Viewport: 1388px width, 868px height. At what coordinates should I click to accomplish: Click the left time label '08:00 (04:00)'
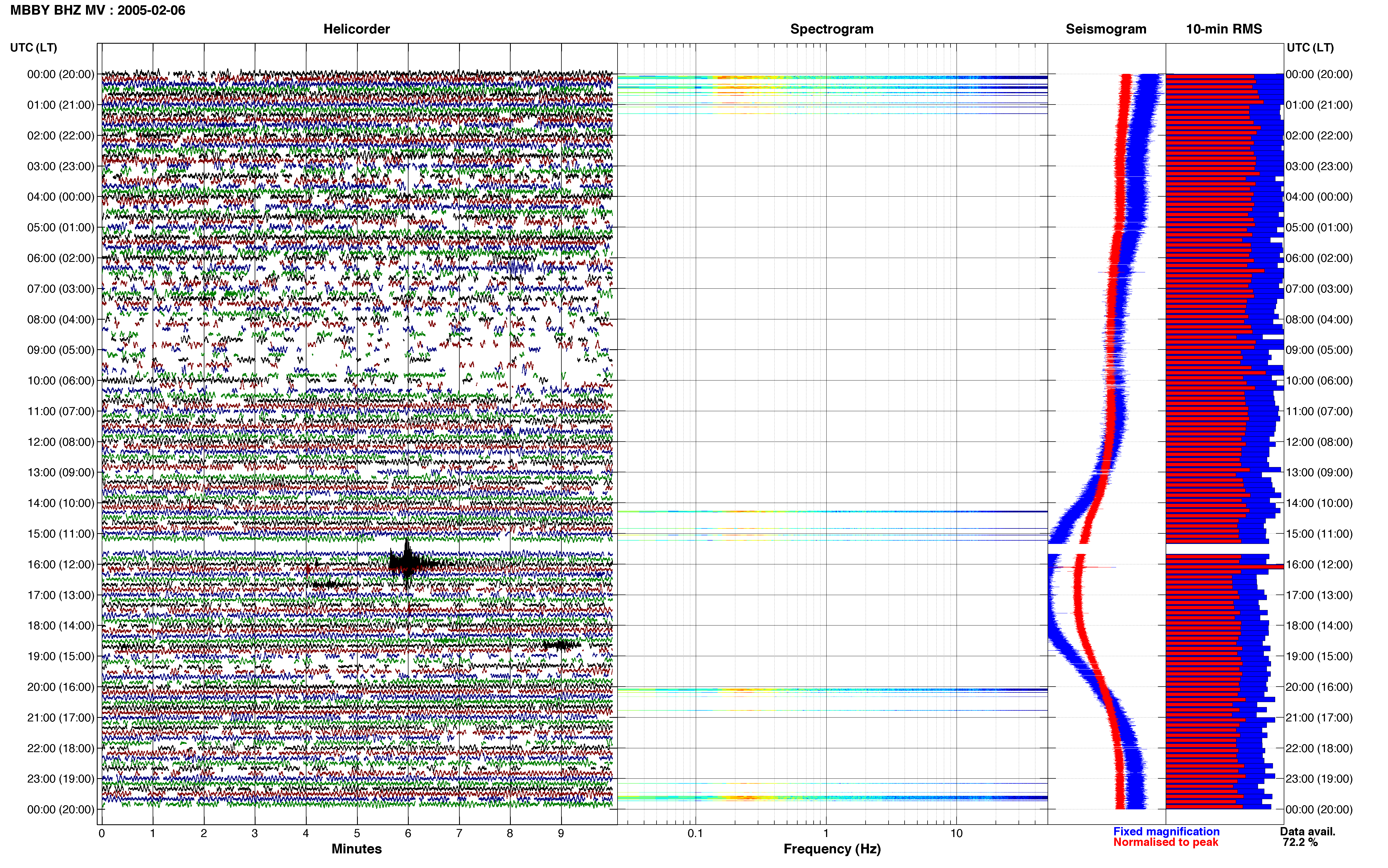point(60,319)
